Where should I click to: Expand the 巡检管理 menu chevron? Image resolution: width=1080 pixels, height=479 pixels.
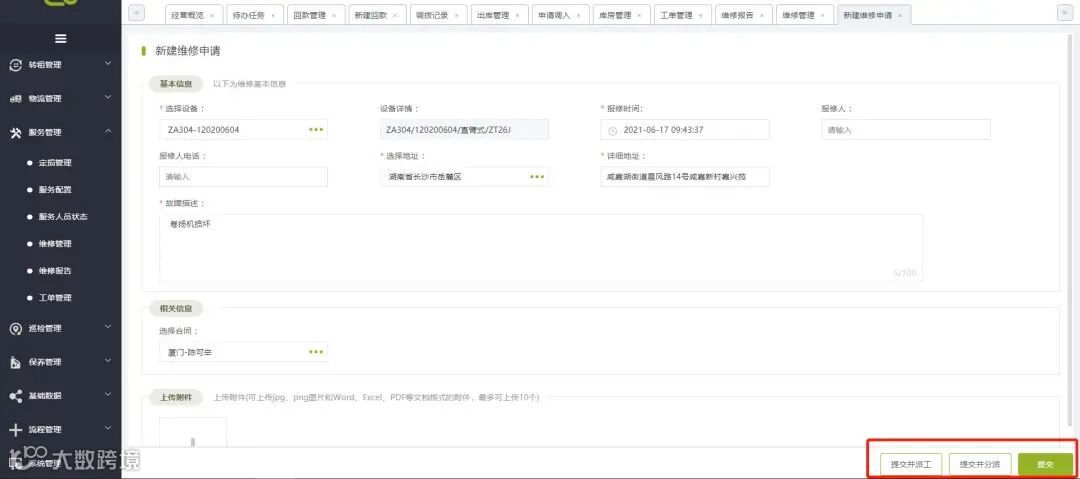pyautogui.click(x=107, y=327)
